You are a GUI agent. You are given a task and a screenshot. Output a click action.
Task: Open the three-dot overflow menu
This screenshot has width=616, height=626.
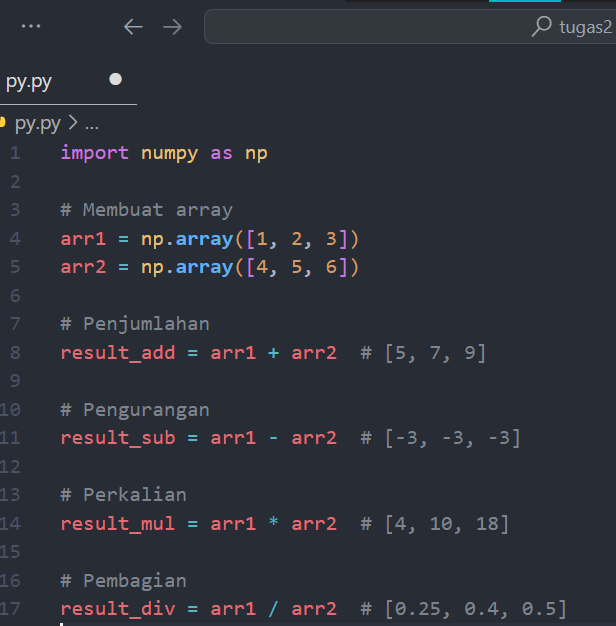click(x=31, y=26)
